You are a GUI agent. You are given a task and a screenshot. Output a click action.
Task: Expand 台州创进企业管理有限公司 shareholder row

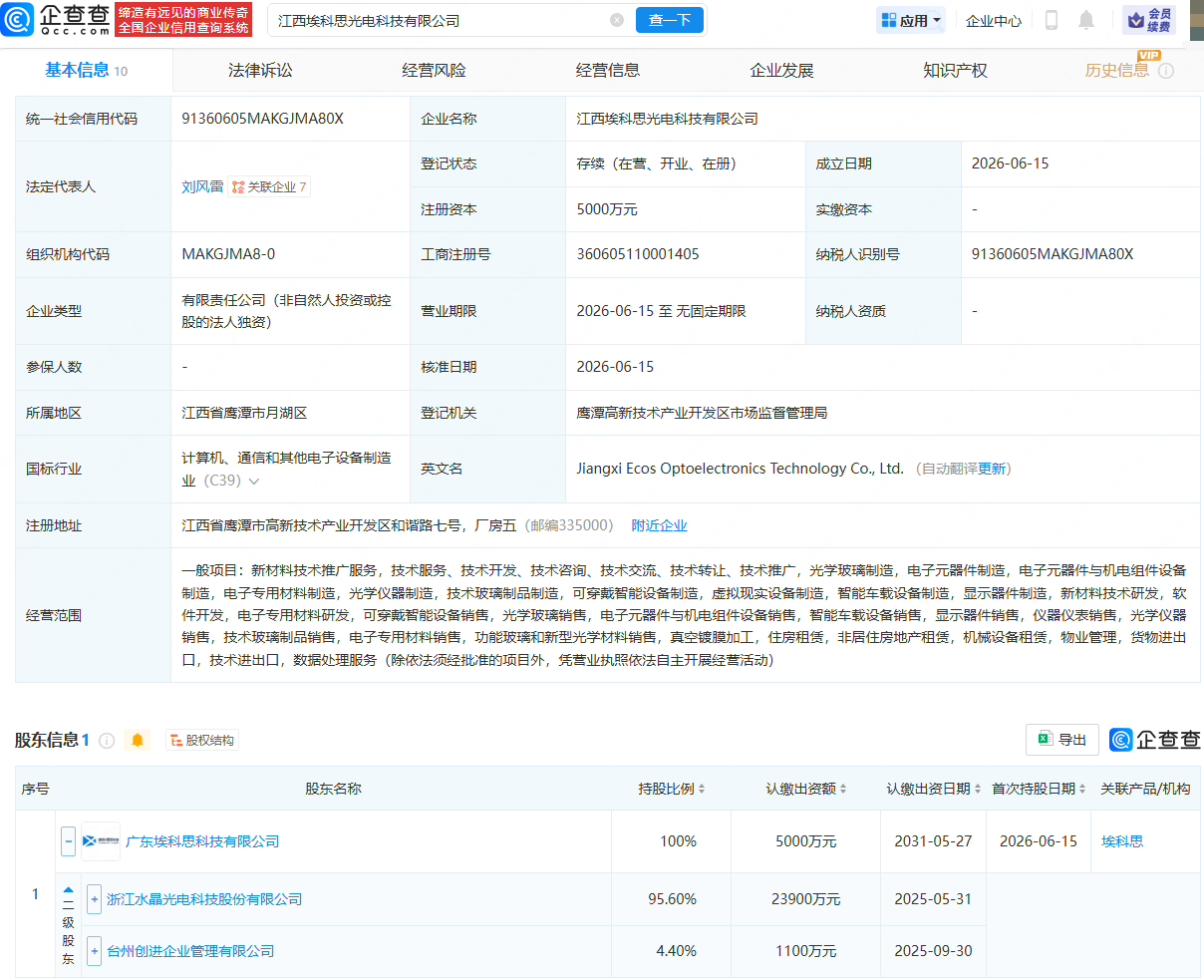coord(95,951)
